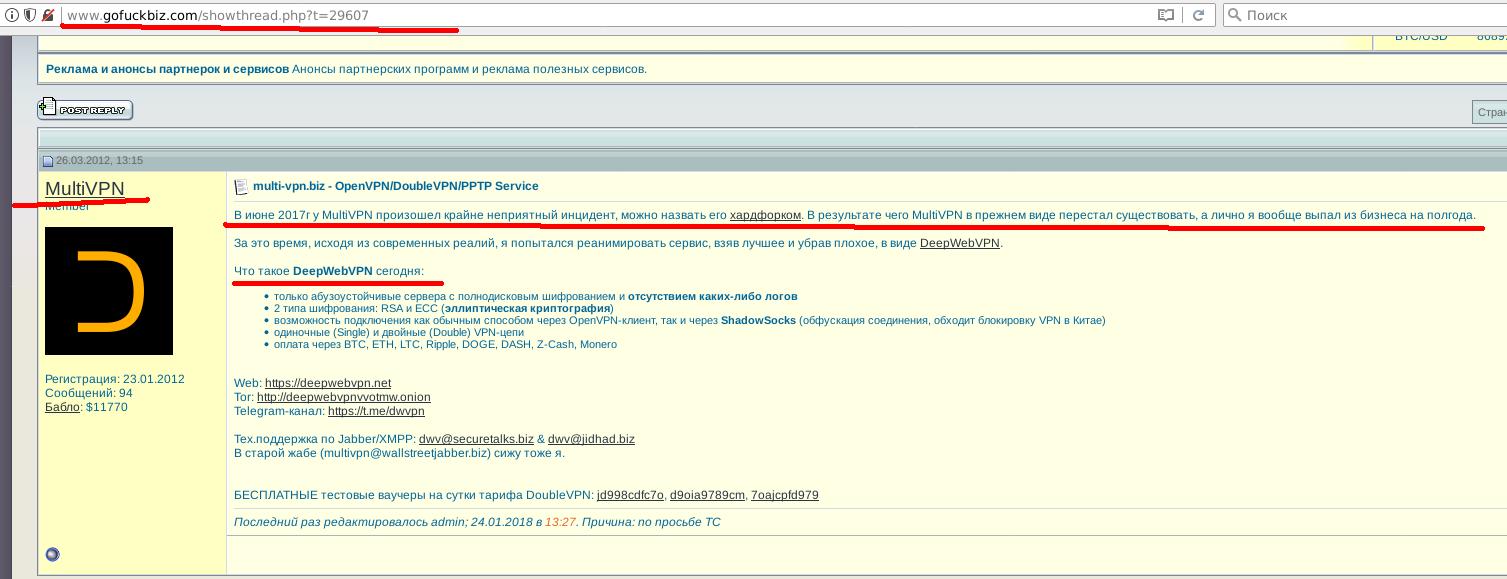This screenshot has height=579, width=1507.
Task: Toggle reader view book icon
Action: [1166, 15]
